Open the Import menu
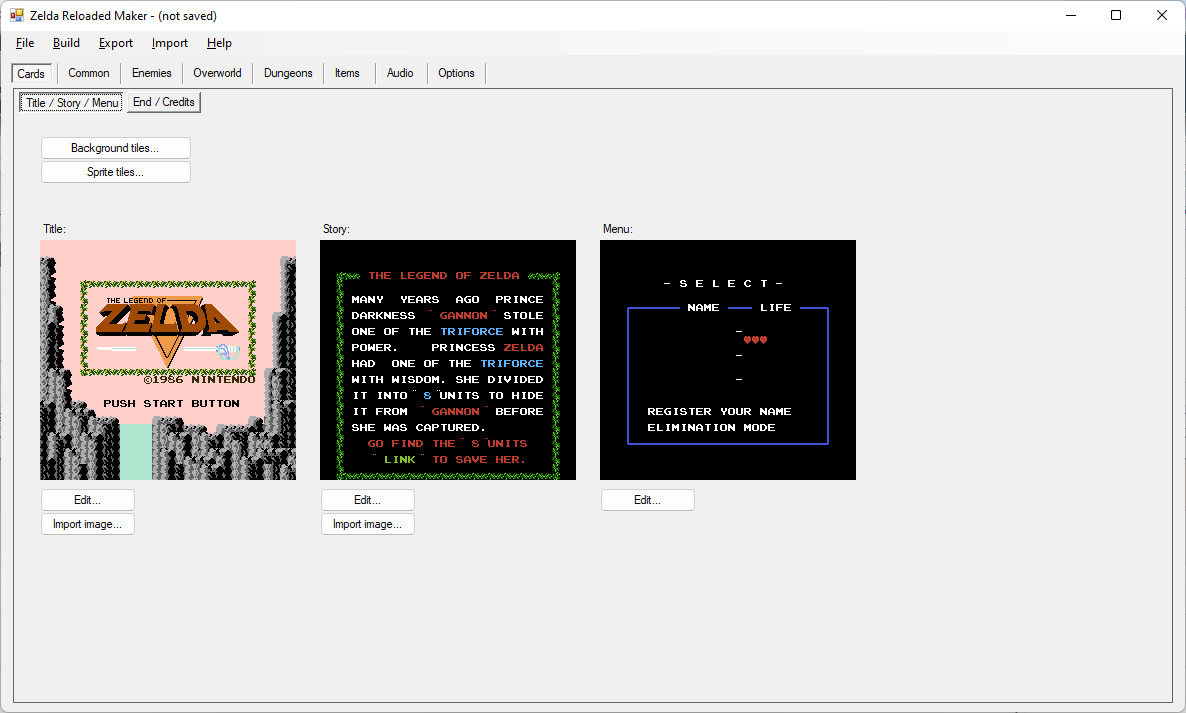This screenshot has height=713, width=1186. point(169,43)
